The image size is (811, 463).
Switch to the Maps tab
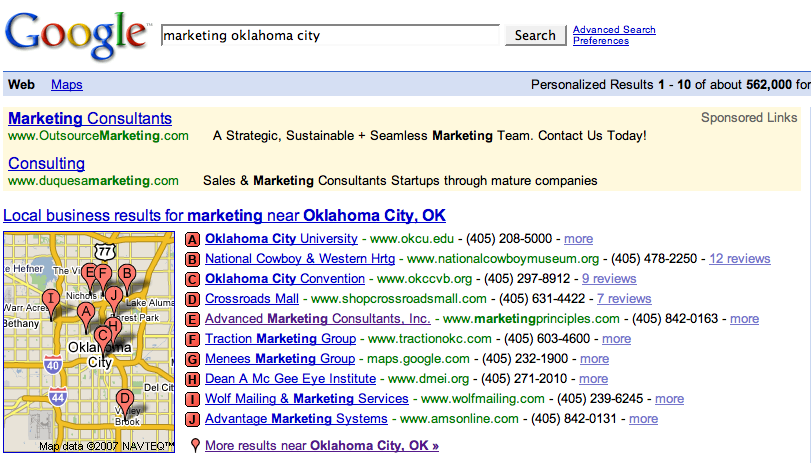click(67, 85)
